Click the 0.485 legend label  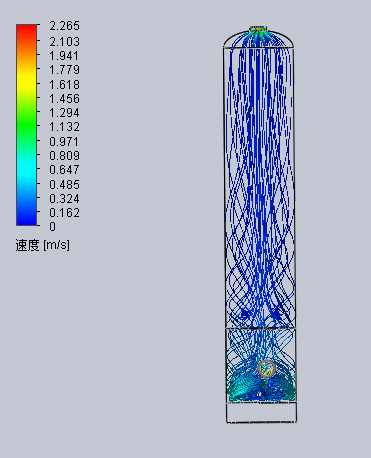point(64,184)
